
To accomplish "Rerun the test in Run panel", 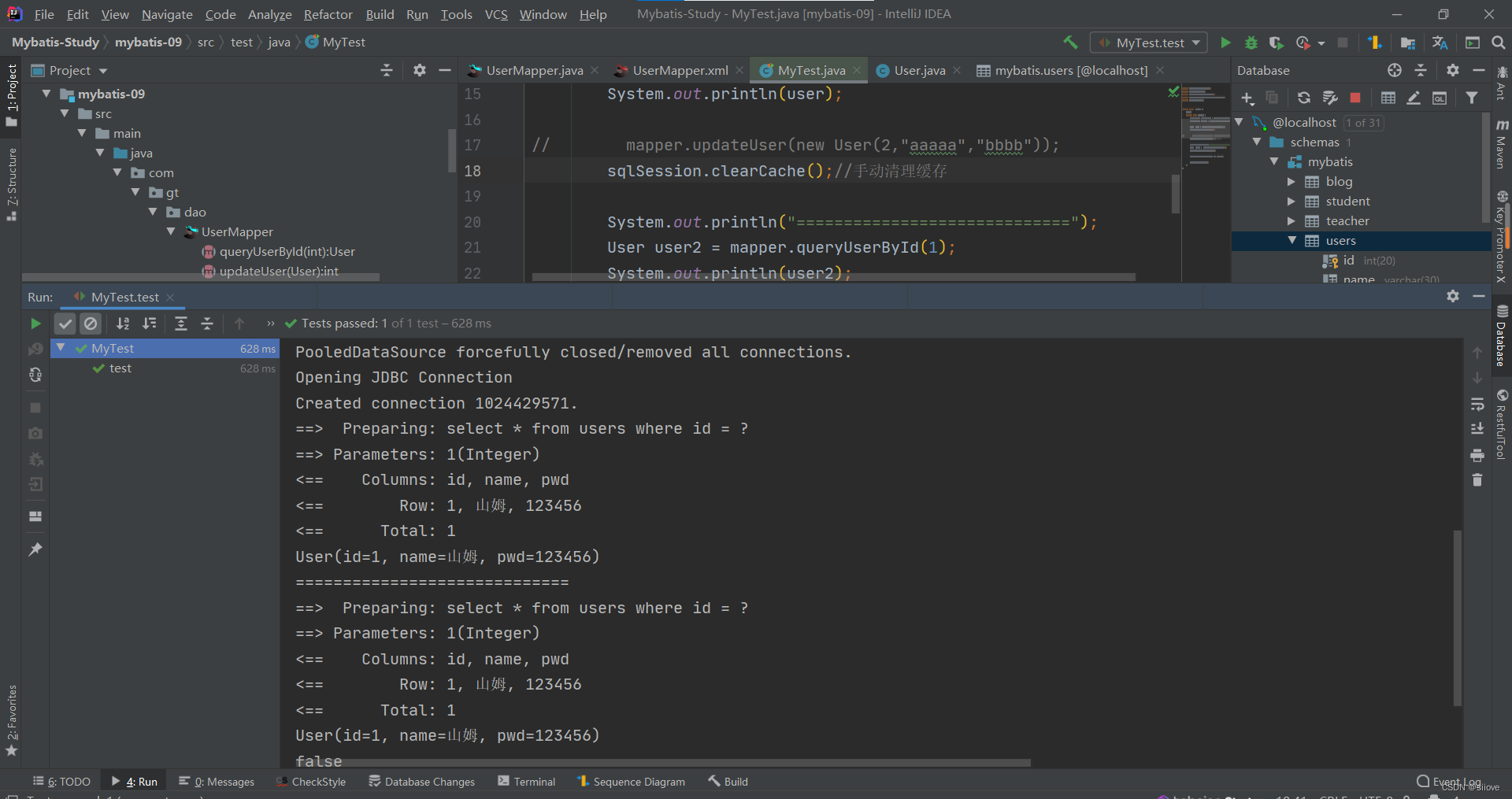I will click(35, 324).
